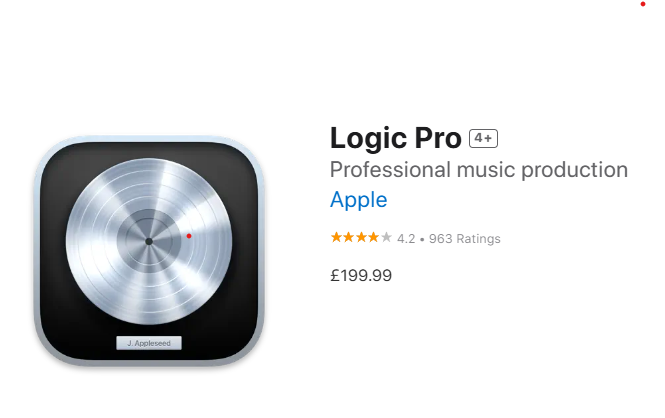Viewport: 665px width, 418px height.
Task: Click the word Pro in the title
Action: (438, 139)
